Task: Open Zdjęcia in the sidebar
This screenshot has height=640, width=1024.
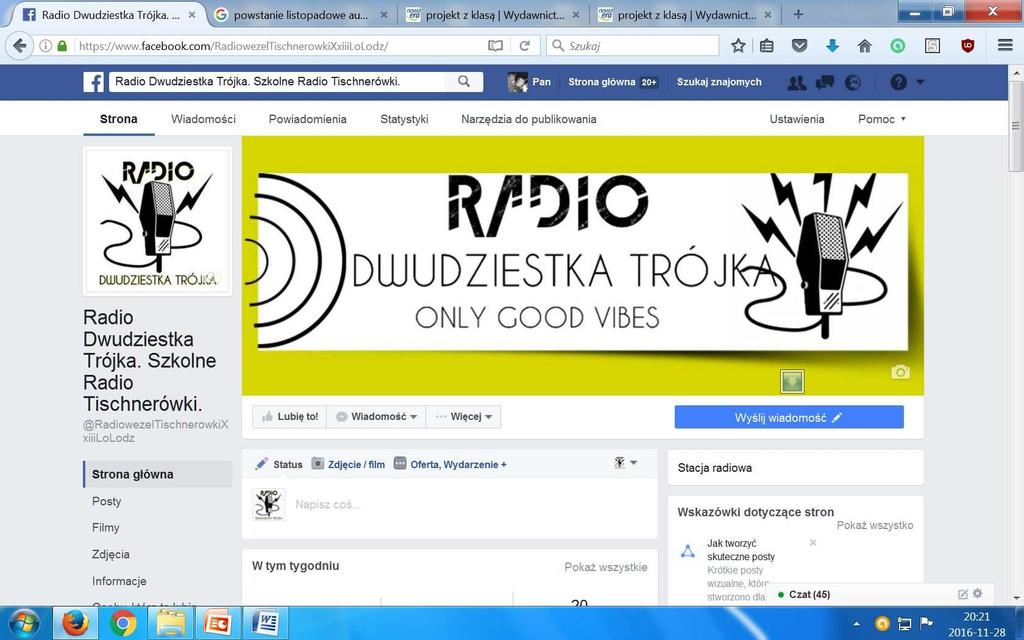Action: pos(110,554)
